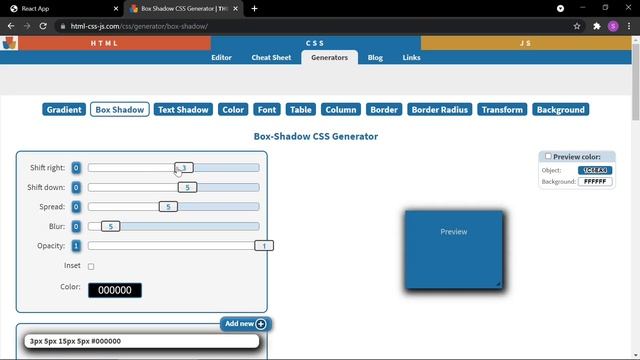Open Chrome three-dot menu
This screenshot has height=360, width=640.
[x=629, y=26]
